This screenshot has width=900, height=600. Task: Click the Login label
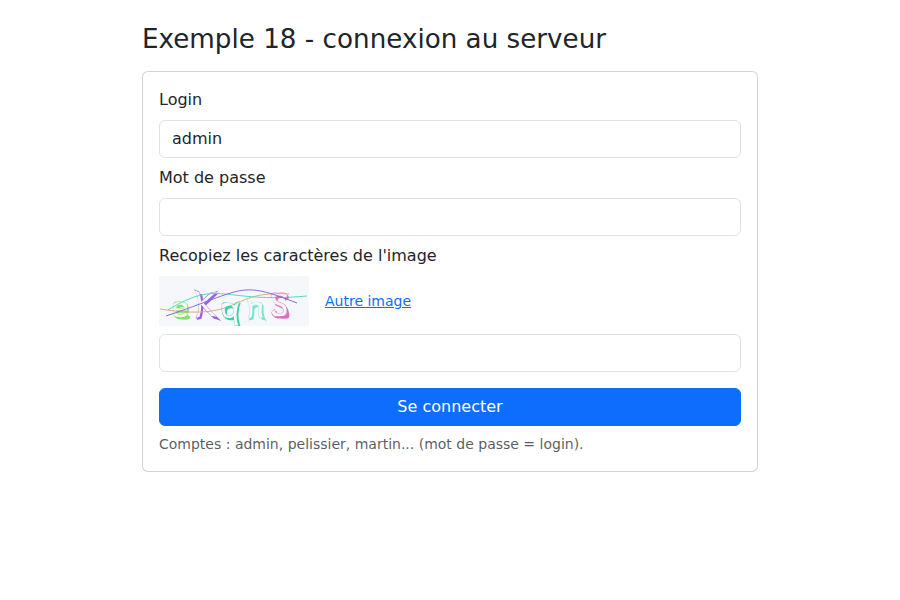tap(180, 99)
